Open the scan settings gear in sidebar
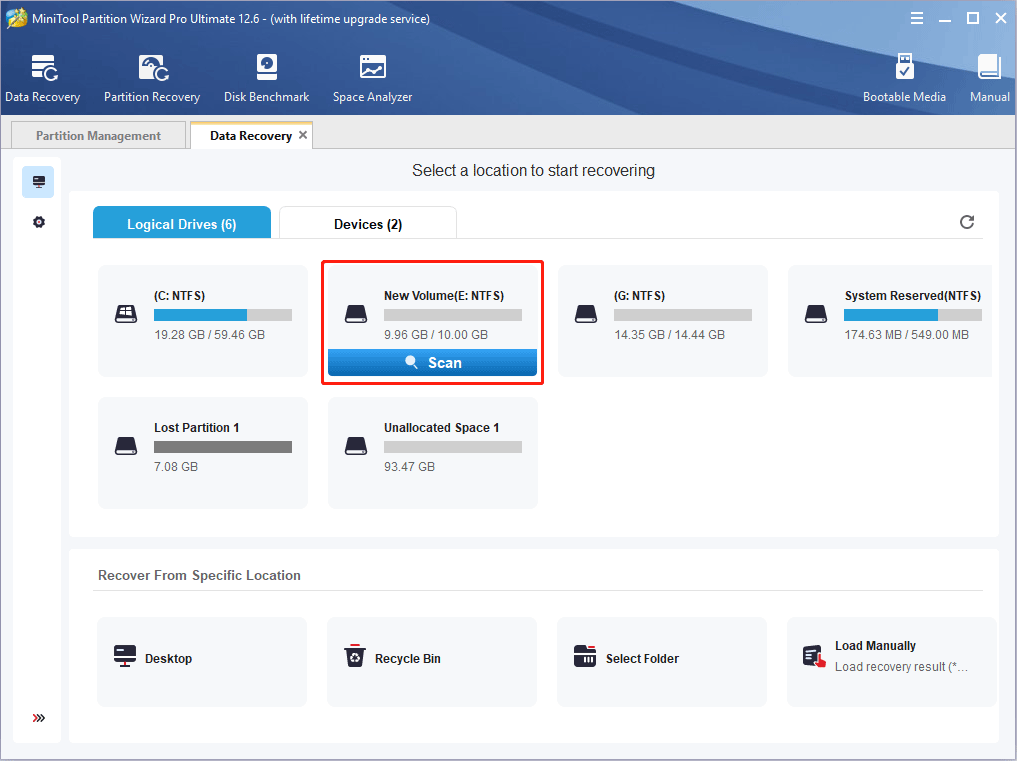1017x761 pixels. pyautogui.click(x=39, y=222)
